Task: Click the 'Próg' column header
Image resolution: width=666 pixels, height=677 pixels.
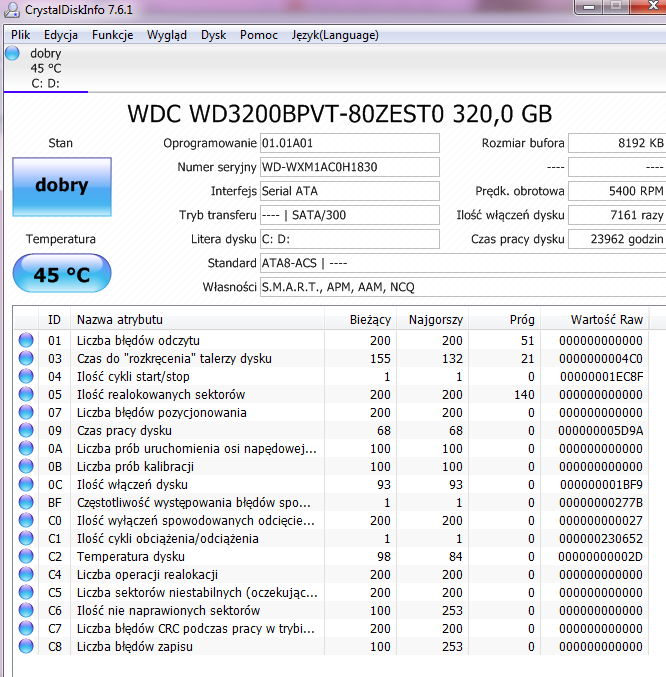Action: click(x=505, y=320)
